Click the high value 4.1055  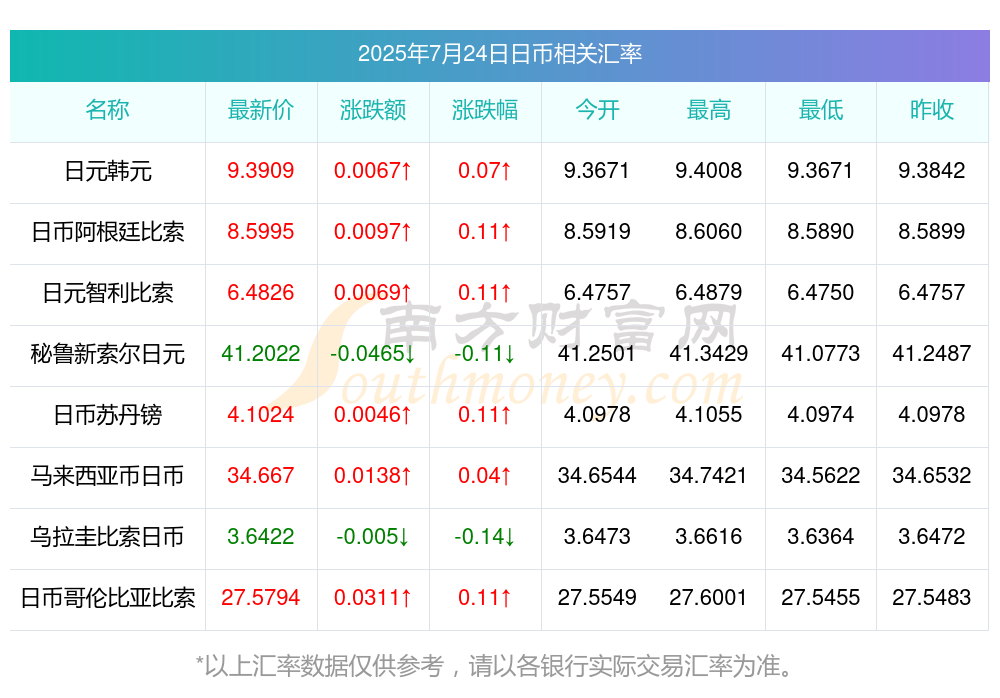[x=709, y=414]
